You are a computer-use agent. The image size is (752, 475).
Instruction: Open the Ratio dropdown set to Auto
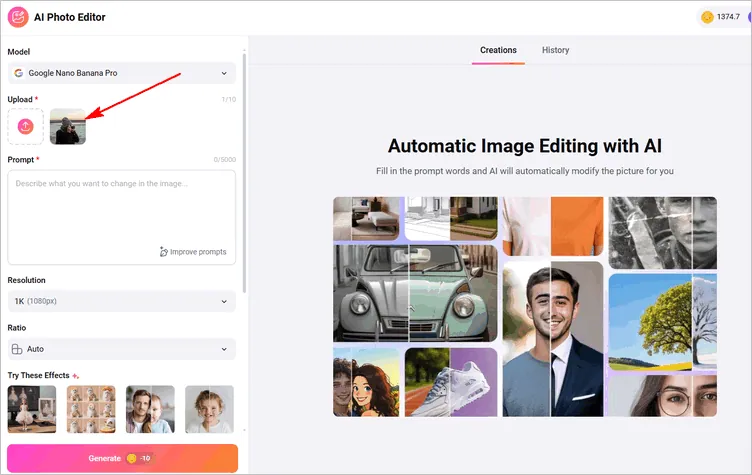coord(122,349)
